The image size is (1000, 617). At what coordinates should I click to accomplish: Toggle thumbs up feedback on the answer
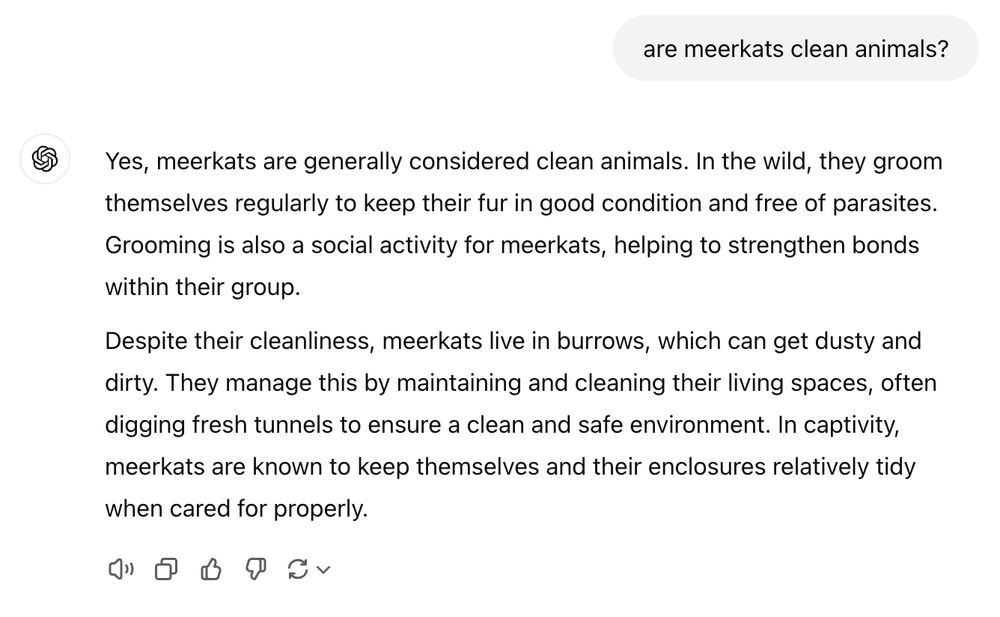click(211, 568)
